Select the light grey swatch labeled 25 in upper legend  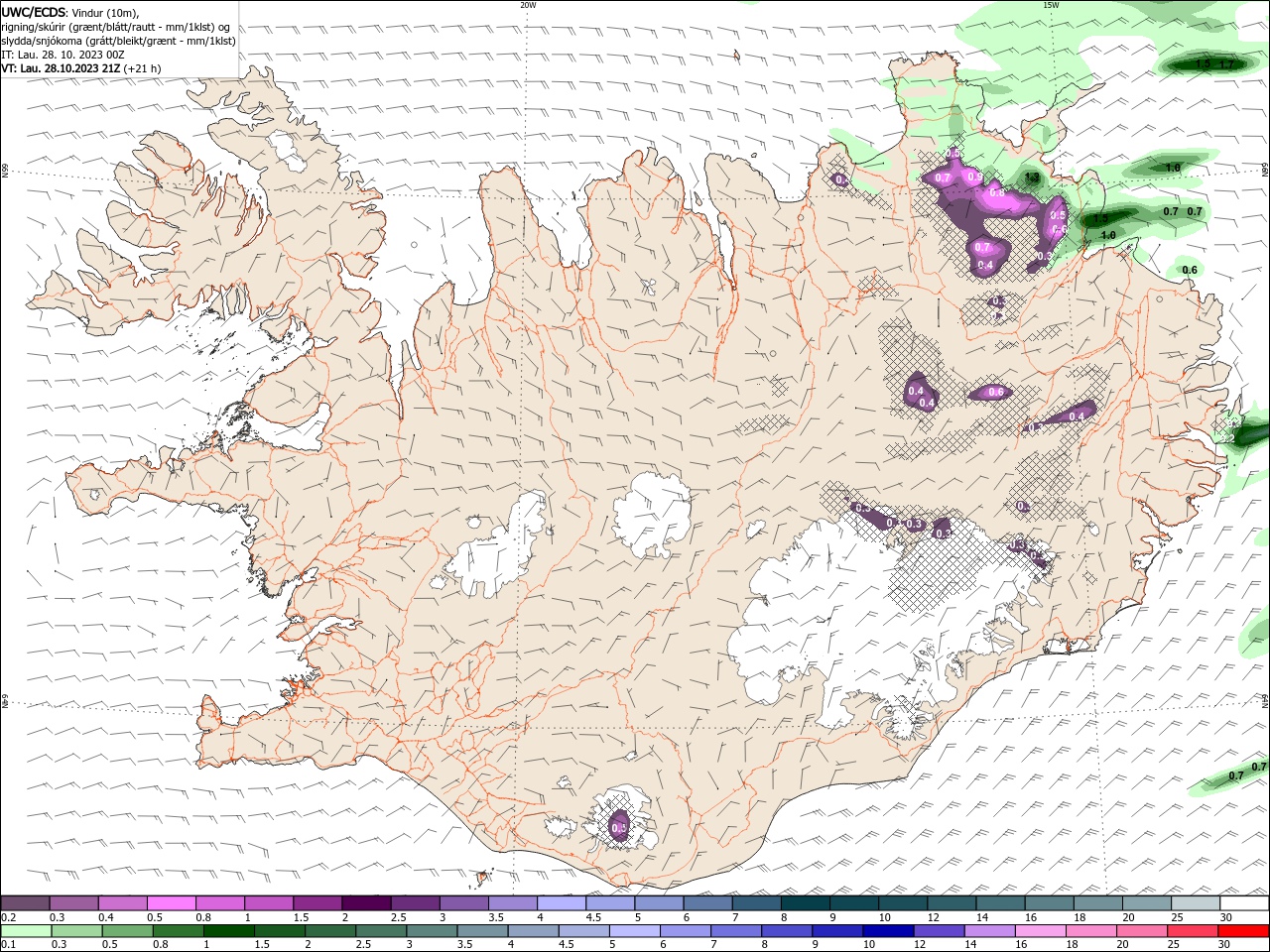coord(1195,903)
